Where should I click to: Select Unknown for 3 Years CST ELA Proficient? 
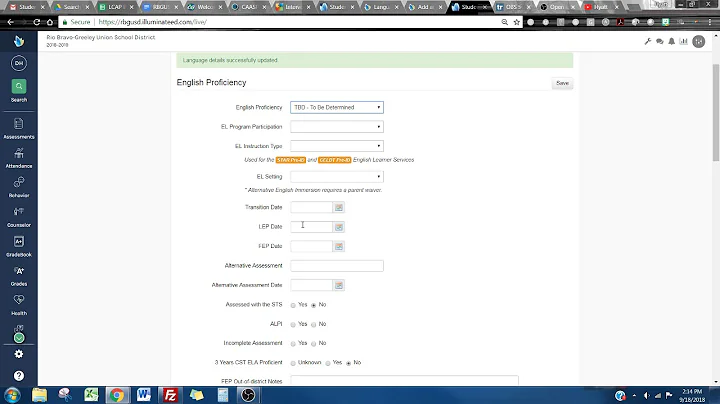293,363
